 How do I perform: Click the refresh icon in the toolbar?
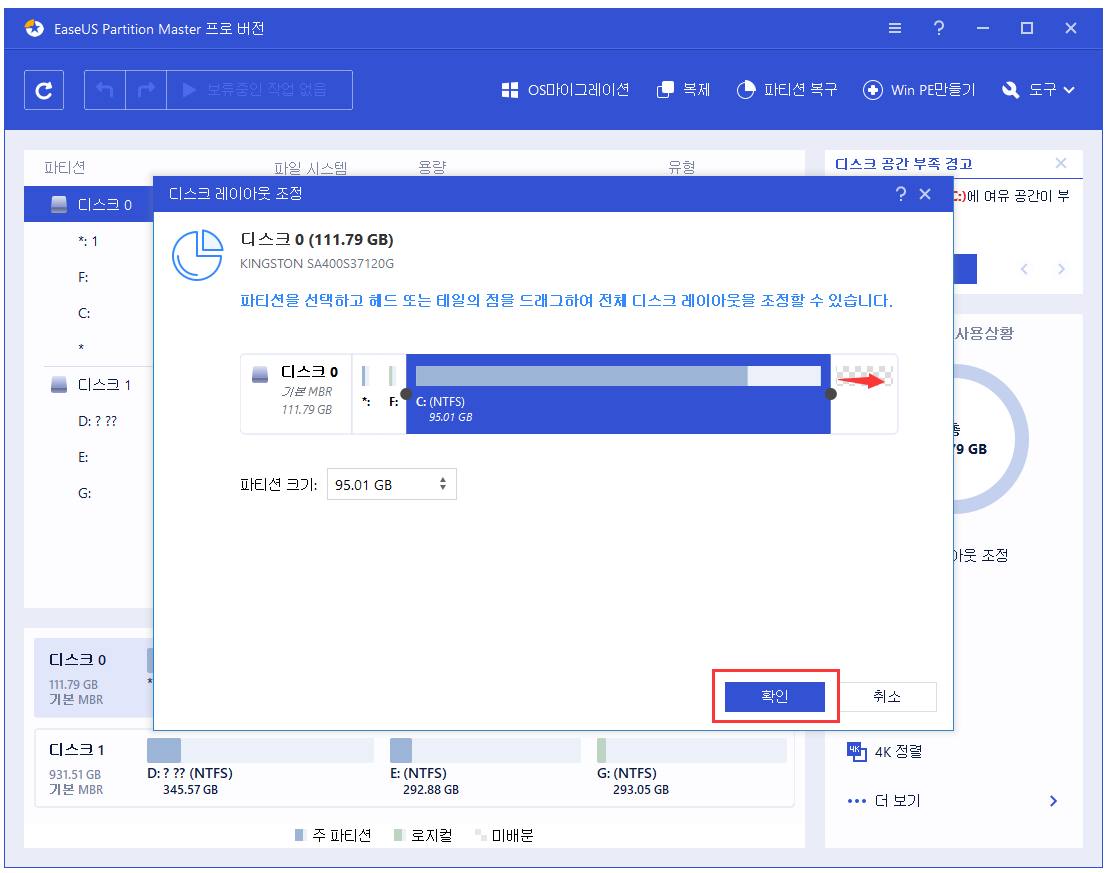pos(42,89)
